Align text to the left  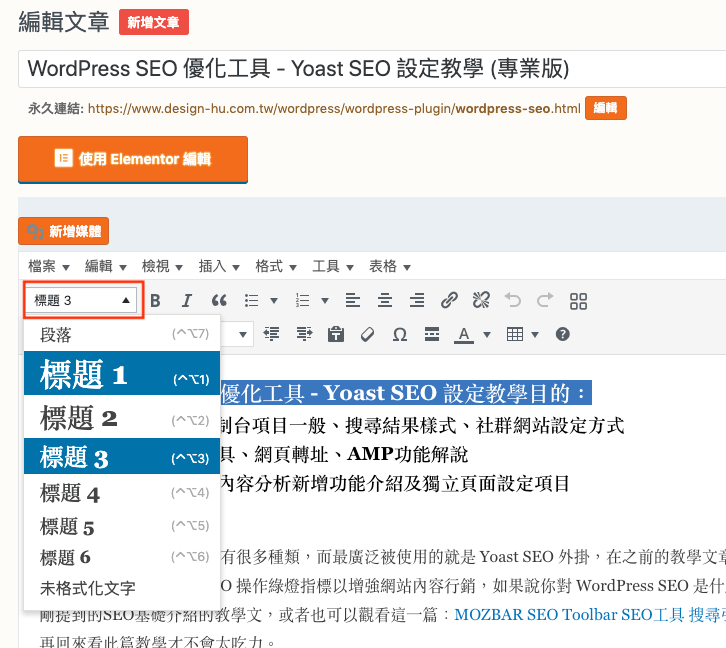(x=353, y=301)
